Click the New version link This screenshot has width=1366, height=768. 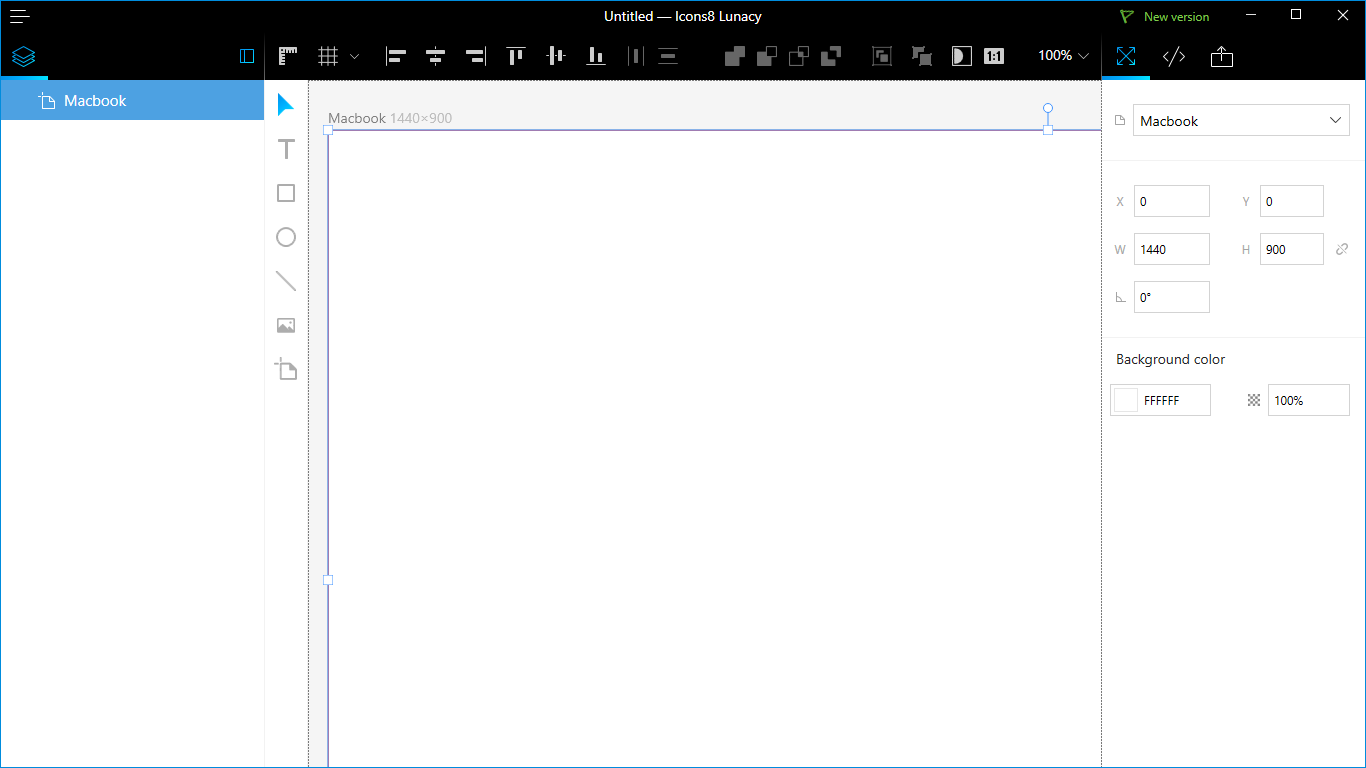pyautogui.click(x=1175, y=17)
